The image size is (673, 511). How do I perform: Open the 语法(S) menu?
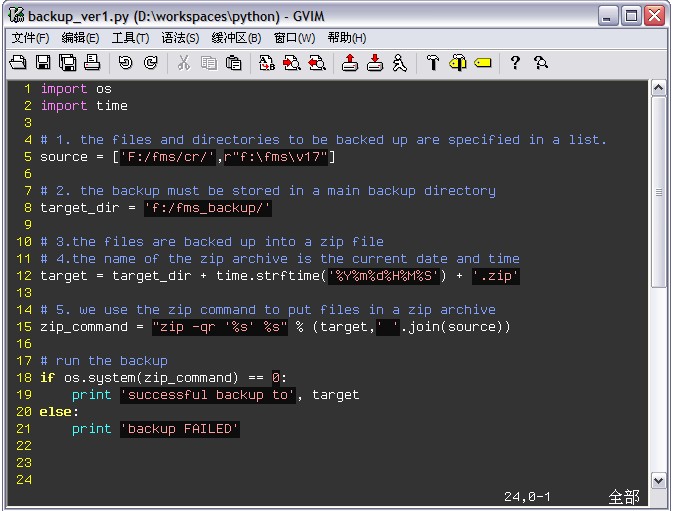pyautogui.click(x=180, y=38)
